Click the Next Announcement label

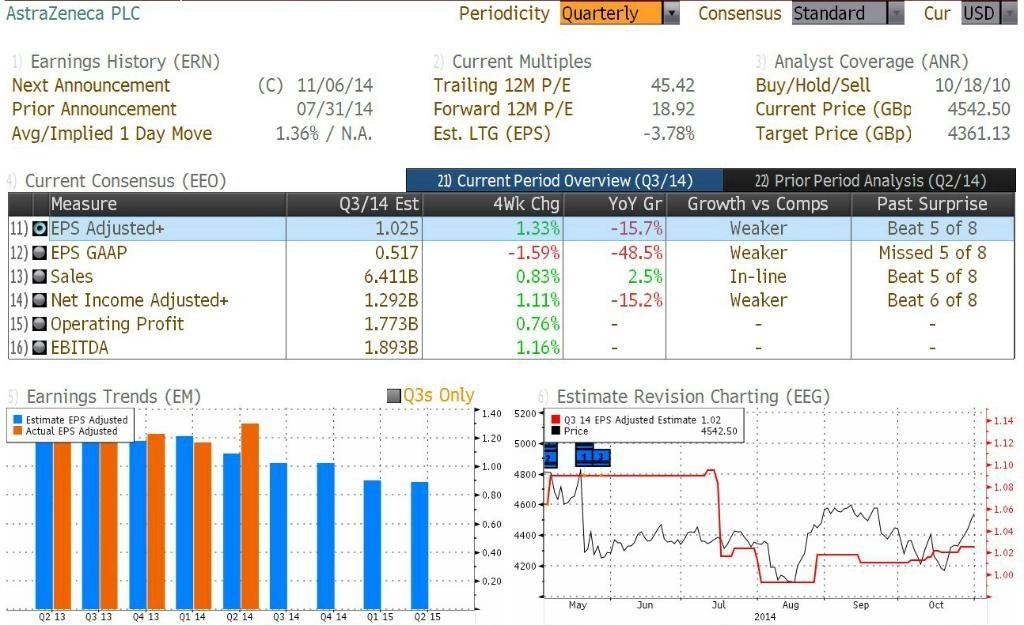[x=91, y=86]
